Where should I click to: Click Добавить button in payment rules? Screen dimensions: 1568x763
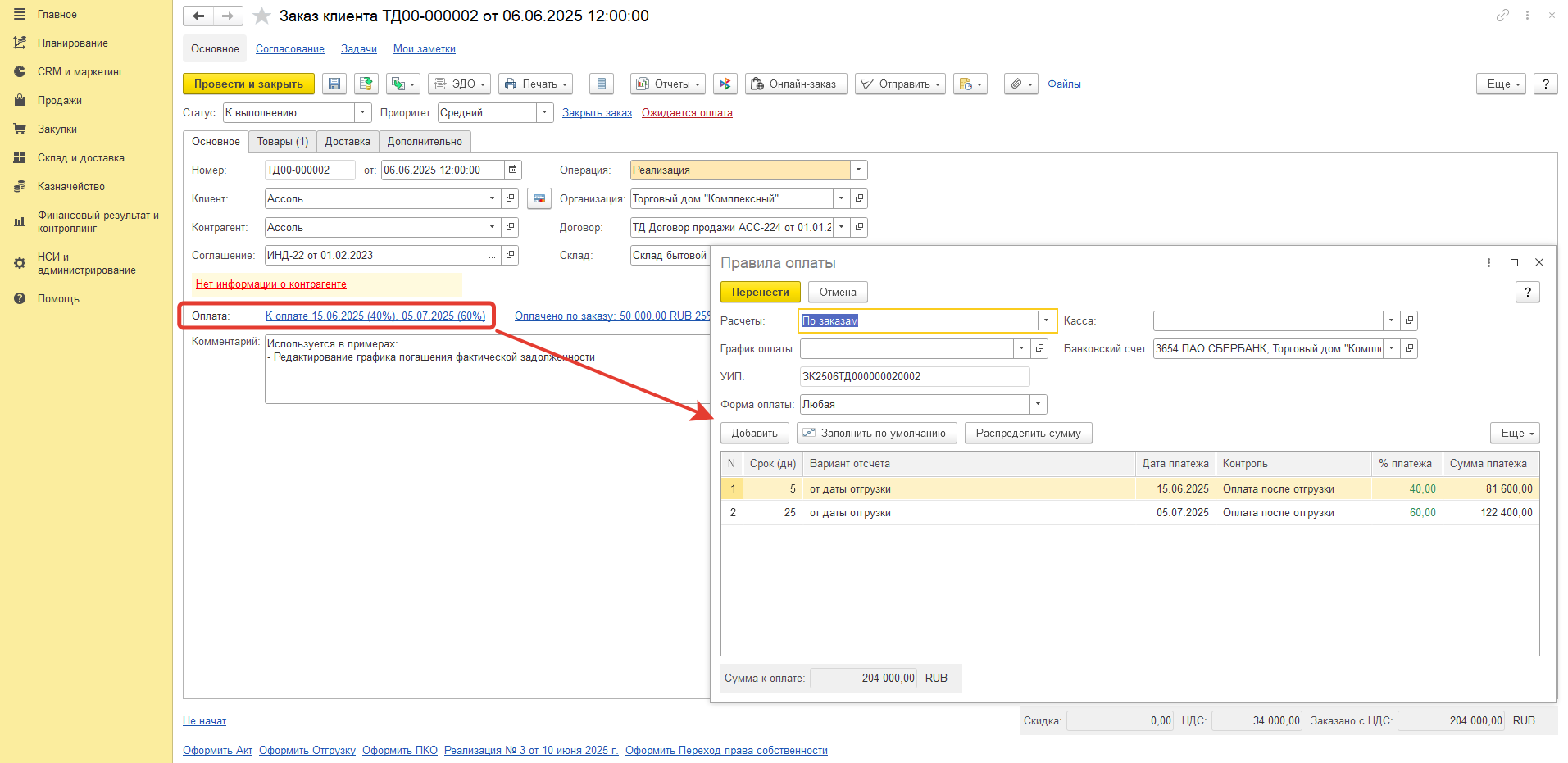click(x=754, y=433)
